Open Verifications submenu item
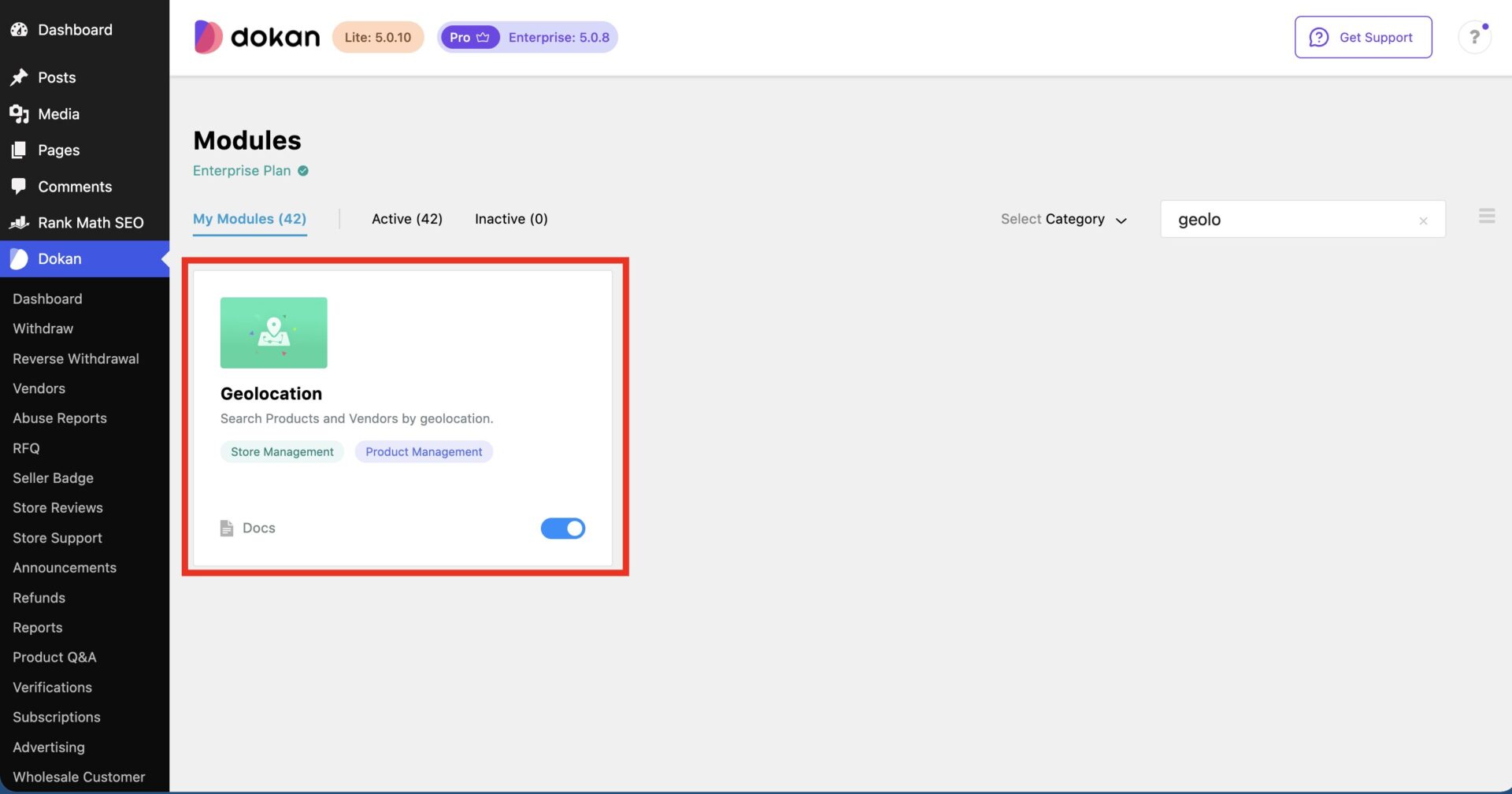This screenshot has width=1512, height=794. 52,688
